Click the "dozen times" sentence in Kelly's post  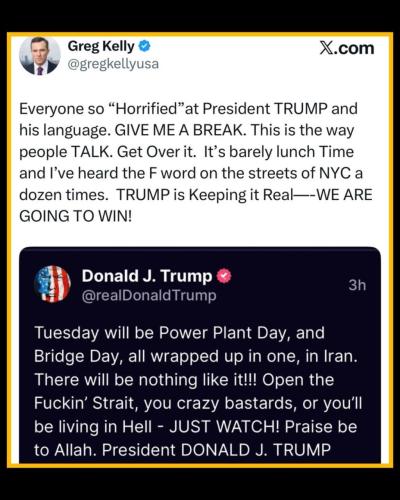(x=63, y=195)
